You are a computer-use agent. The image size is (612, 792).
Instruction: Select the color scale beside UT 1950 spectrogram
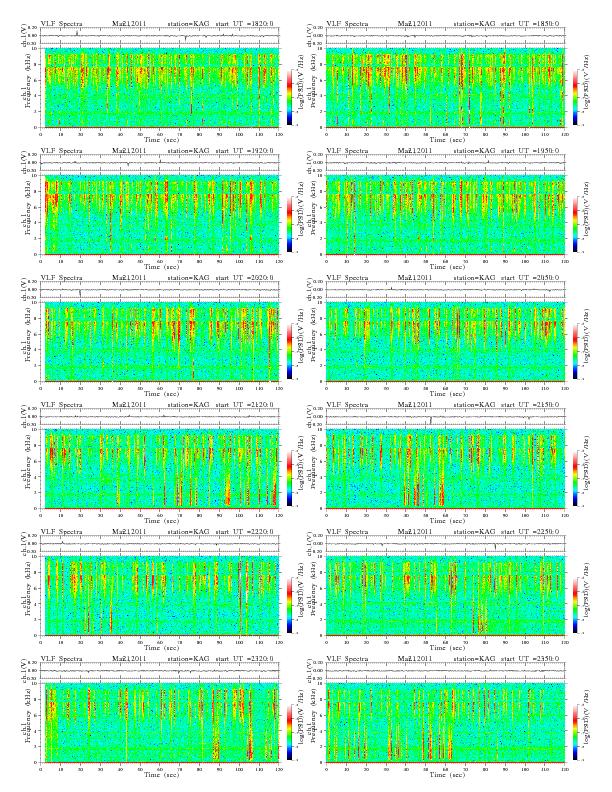576,225
